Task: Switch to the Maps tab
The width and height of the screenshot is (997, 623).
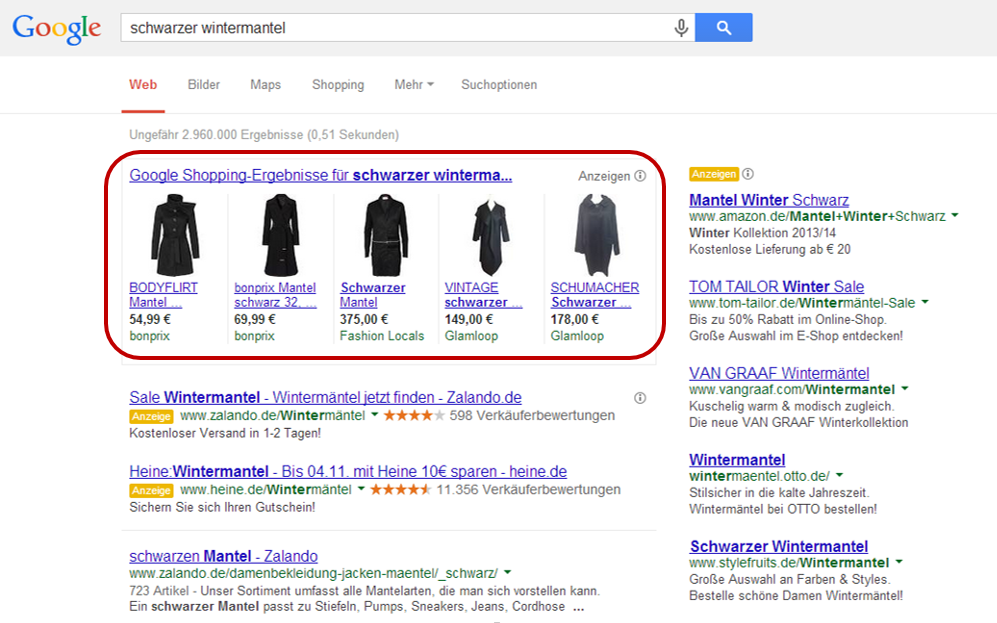Action: click(265, 85)
